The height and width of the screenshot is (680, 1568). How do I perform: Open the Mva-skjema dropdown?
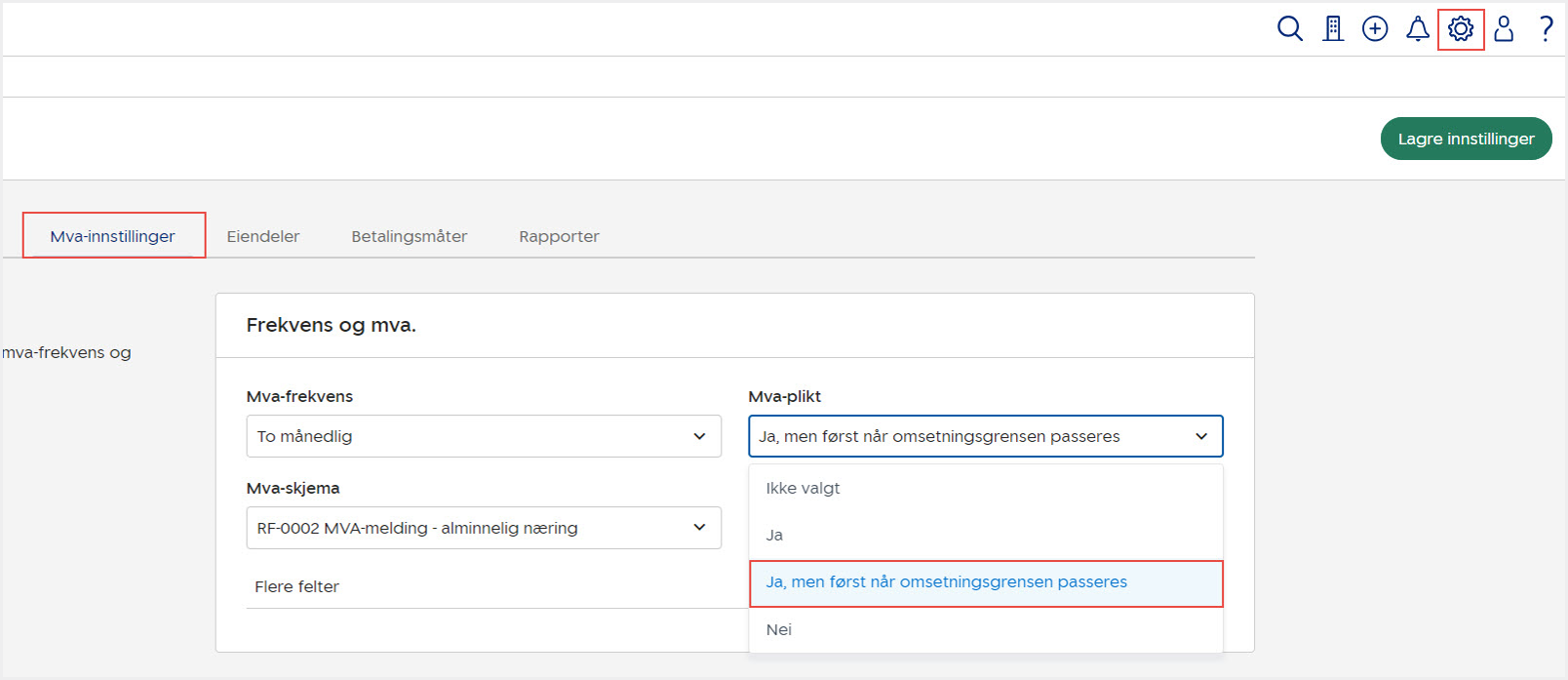484,528
